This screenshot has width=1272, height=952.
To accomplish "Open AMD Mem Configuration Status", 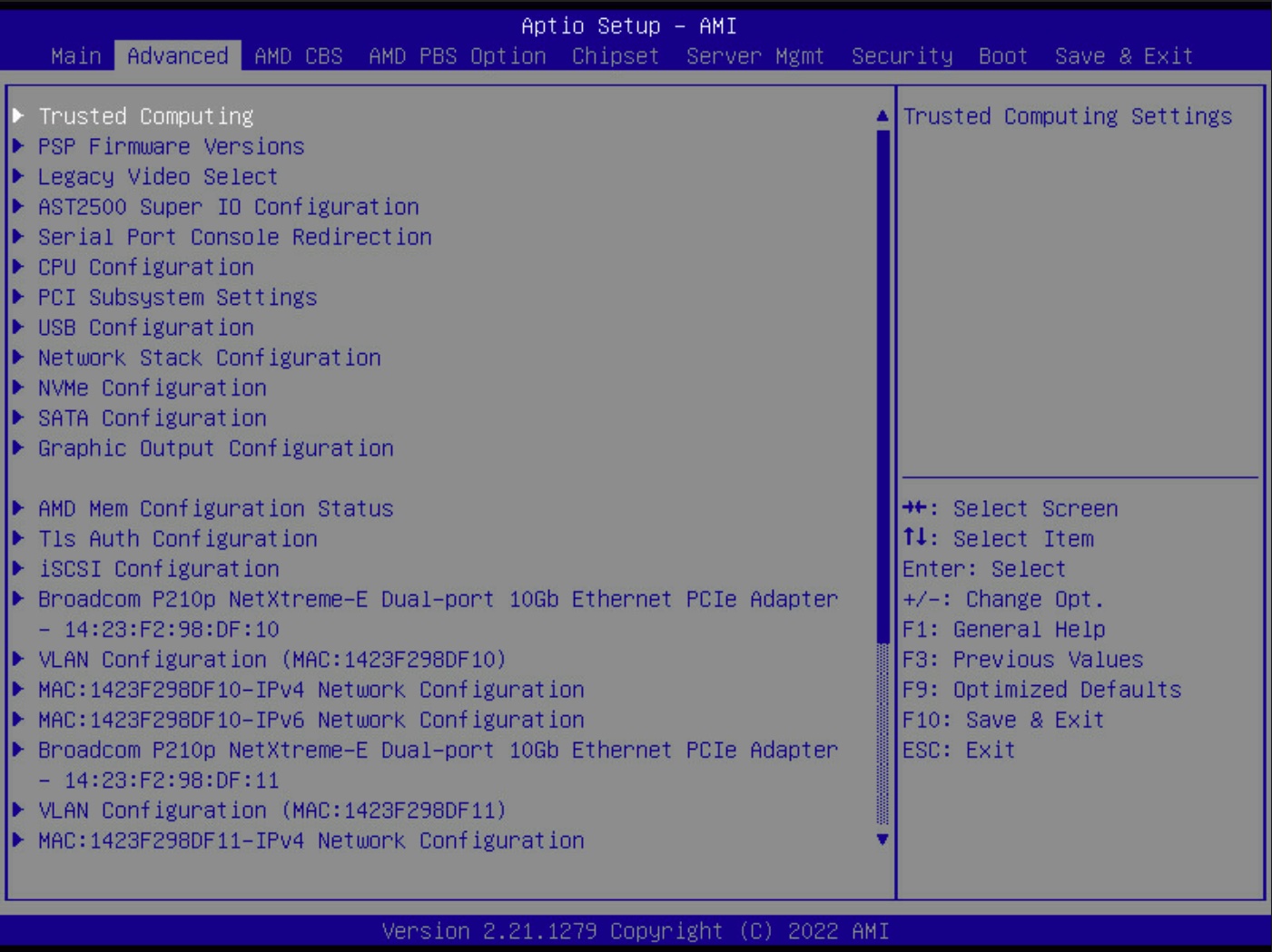I will click(x=216, y=508).
